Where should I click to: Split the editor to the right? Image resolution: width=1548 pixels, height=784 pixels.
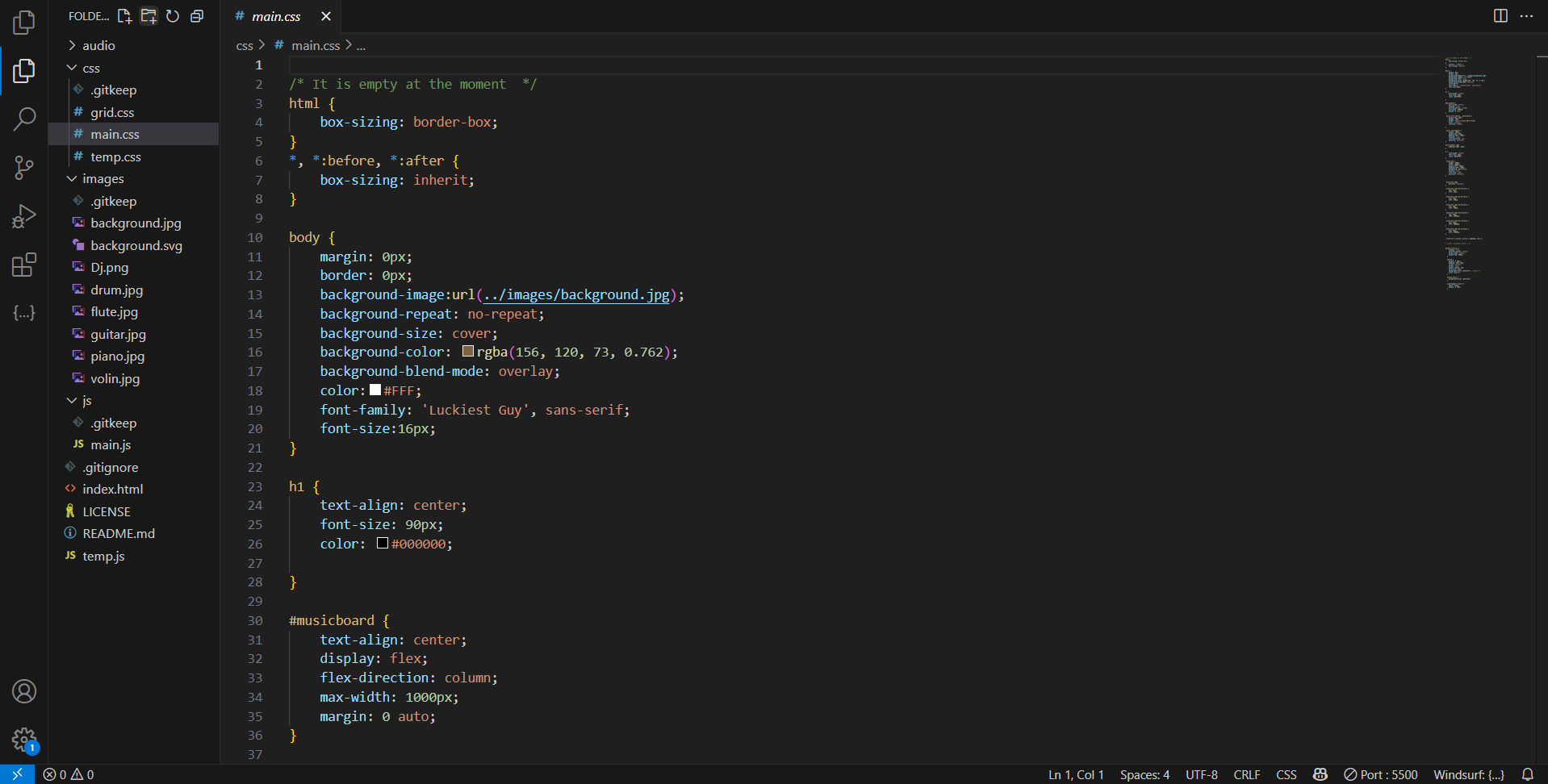(x=1500, y=16)
